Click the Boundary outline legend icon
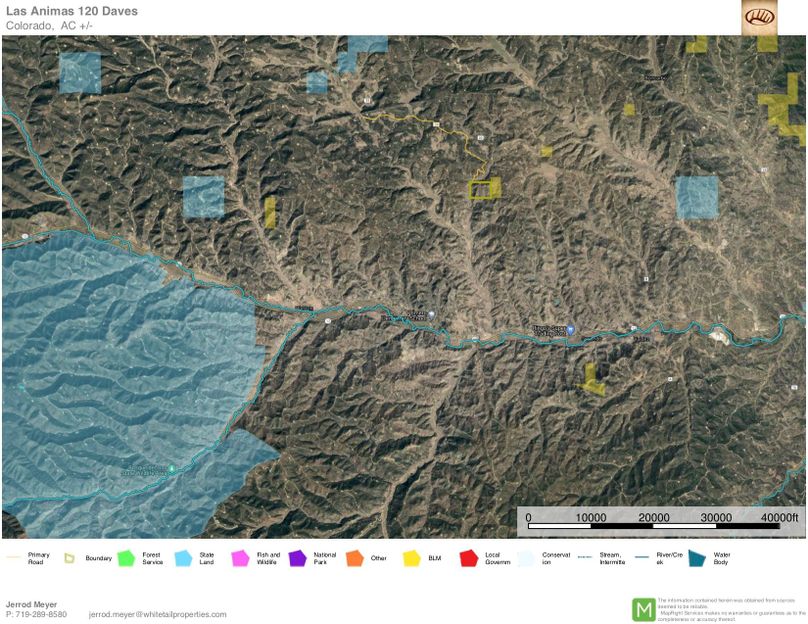 (x=69, y=558)
